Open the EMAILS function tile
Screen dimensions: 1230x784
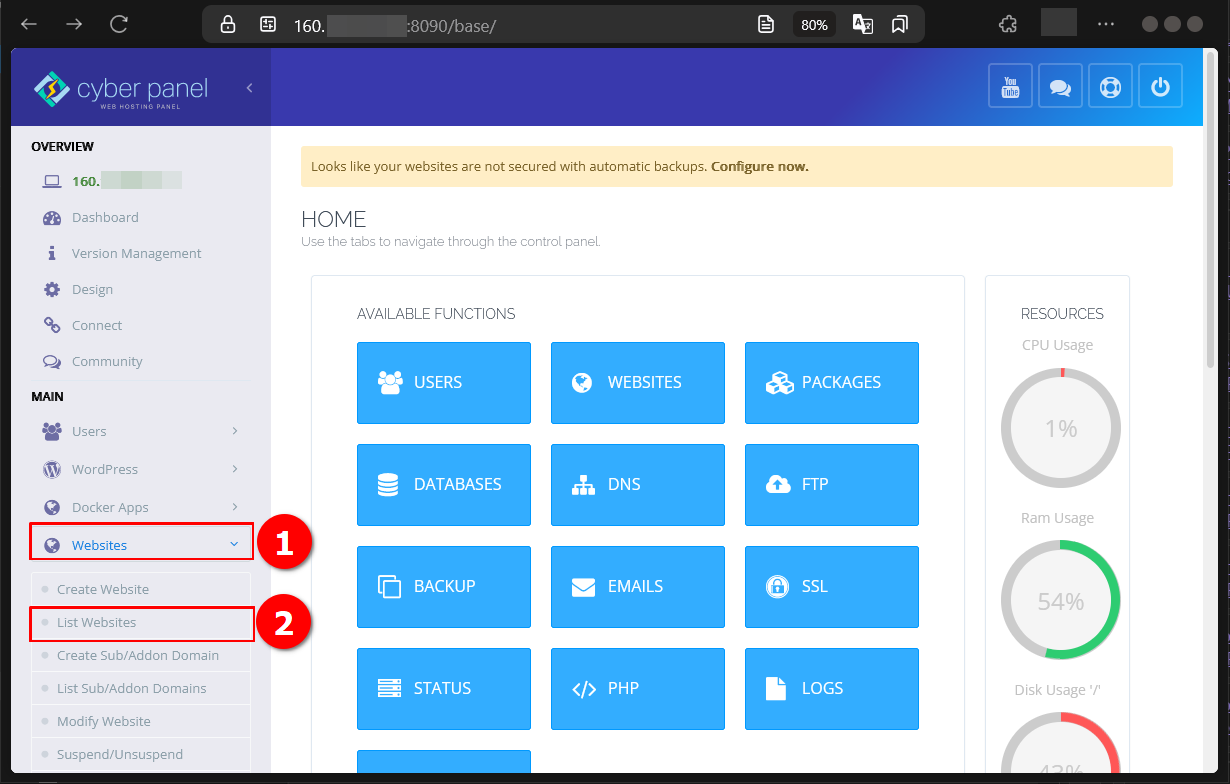(638, 586)
